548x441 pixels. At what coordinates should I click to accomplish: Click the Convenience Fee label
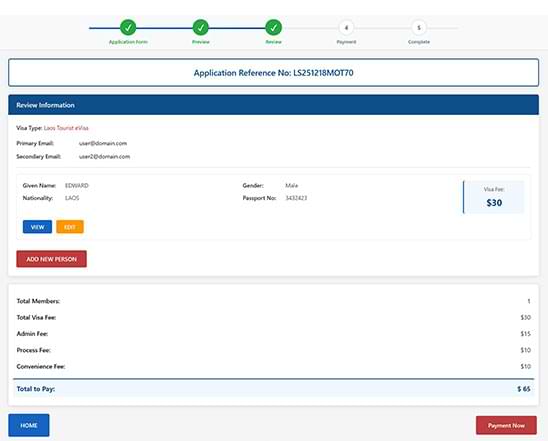pos(41,367)
